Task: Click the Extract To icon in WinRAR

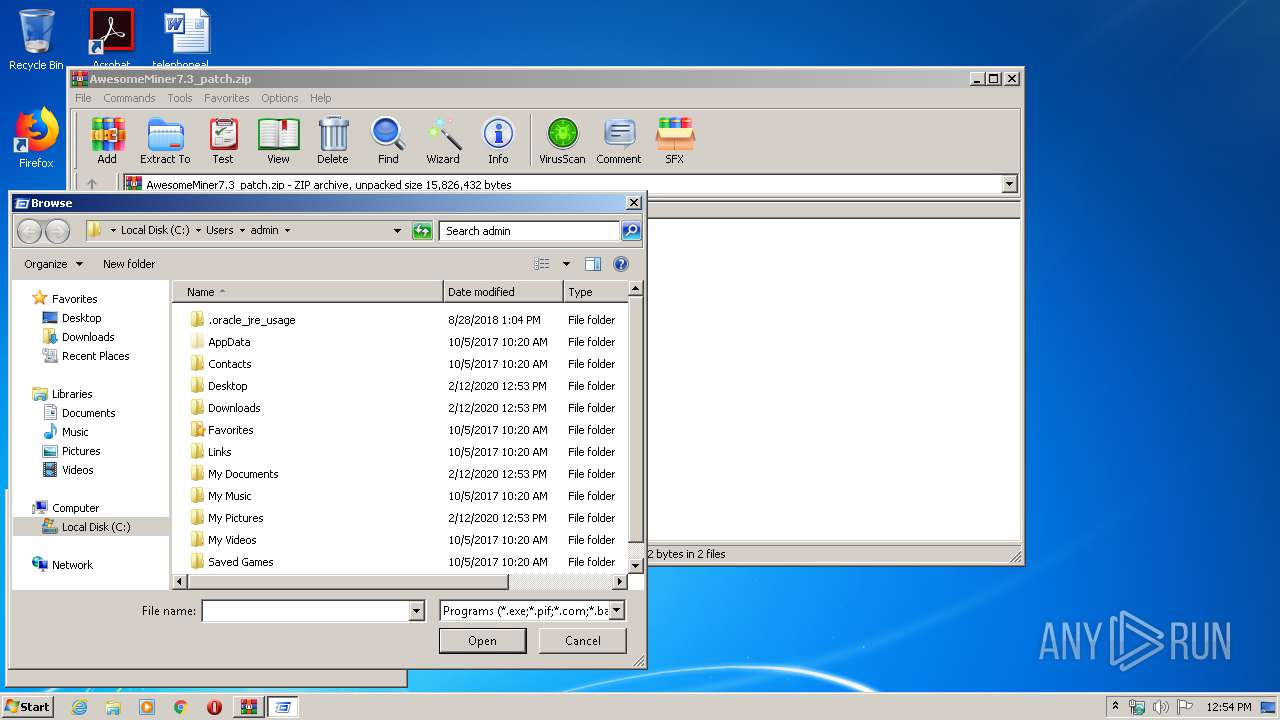Action: tap(165, 140)
